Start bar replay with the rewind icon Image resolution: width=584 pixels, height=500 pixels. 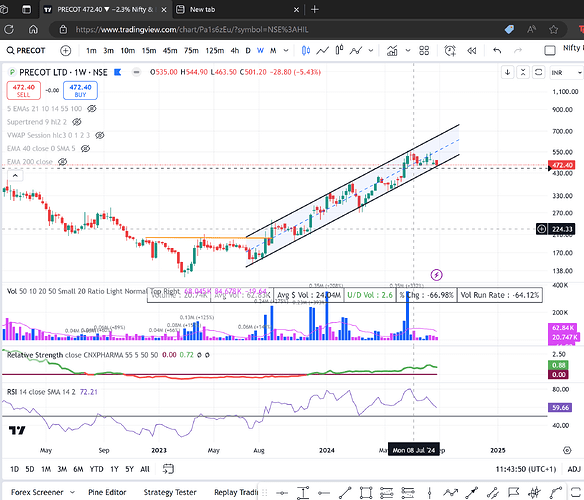click(x=472, y=50)
